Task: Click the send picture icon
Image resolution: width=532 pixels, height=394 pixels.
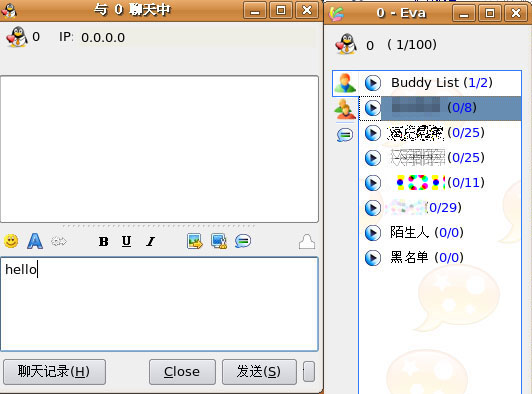Action: pos(195,241)
